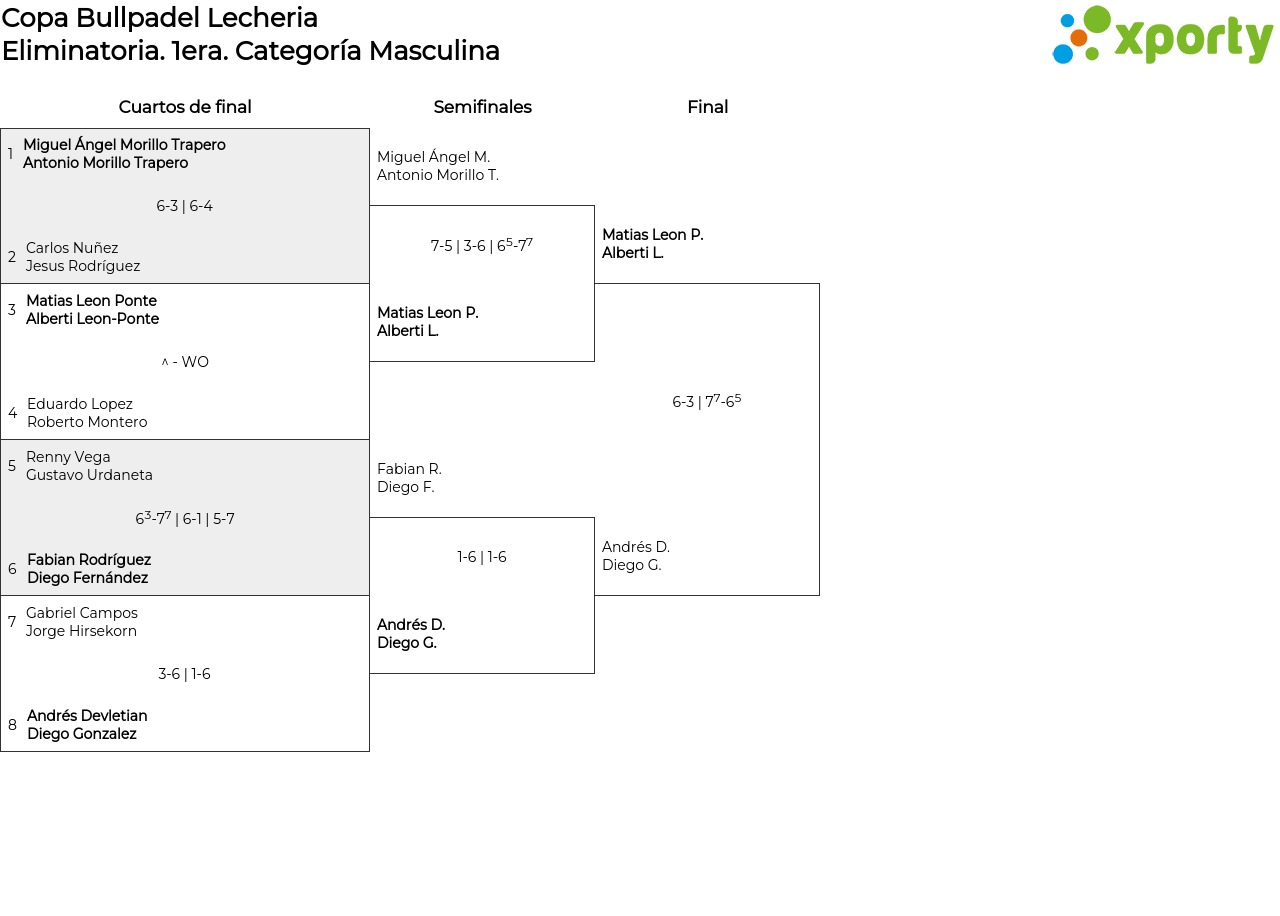Click the 6-3 | 6-4 quarterfinal score
The height and width of the screenshot is (916, 1280).
coord(184,206)
